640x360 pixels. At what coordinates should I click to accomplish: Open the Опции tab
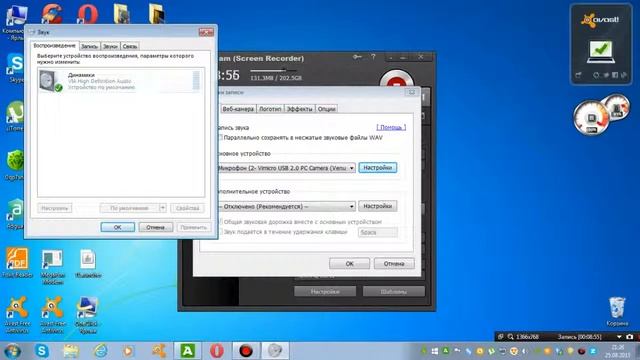tap(327, 109)
